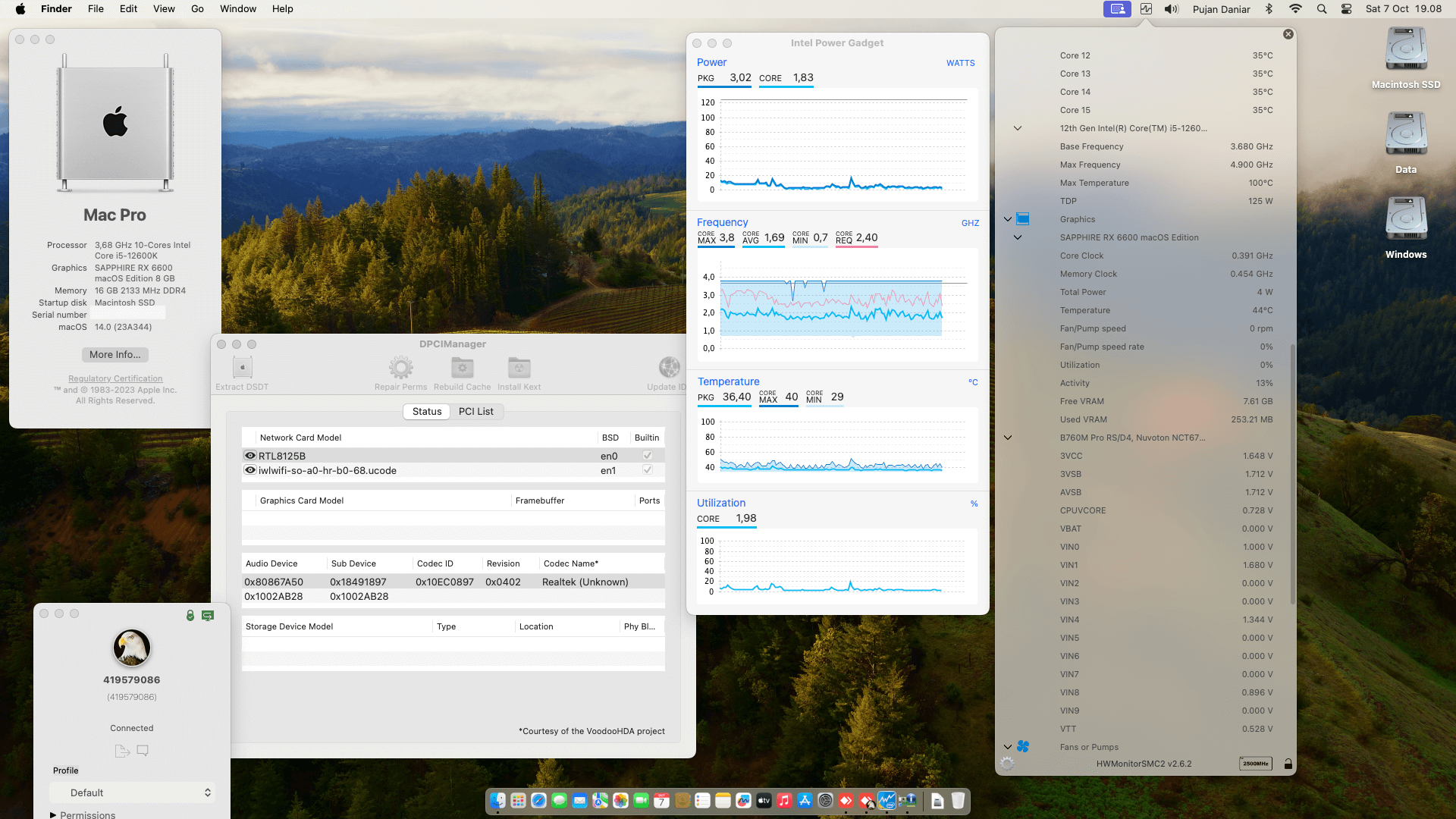The image size is (1456, 819).
Task: Open the File menu
Action: (96, 9)
